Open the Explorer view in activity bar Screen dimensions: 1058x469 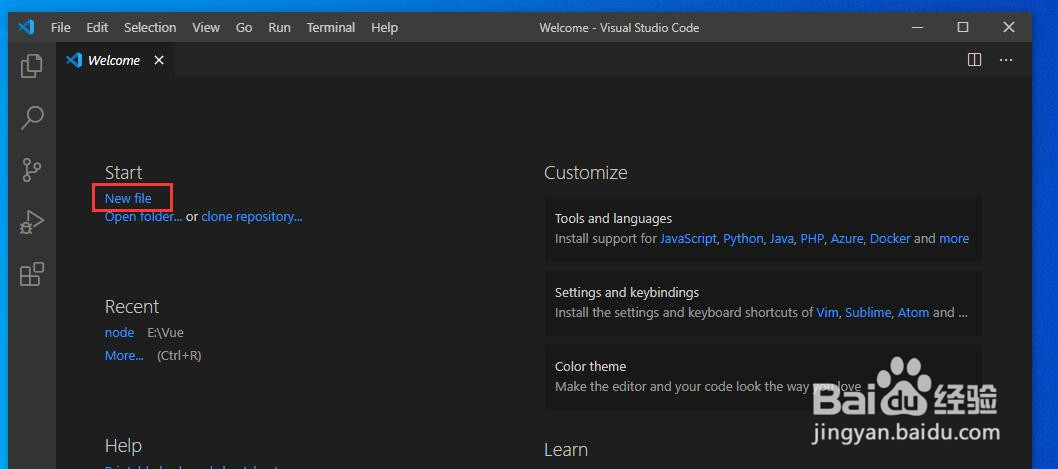[x=31, y=66]
